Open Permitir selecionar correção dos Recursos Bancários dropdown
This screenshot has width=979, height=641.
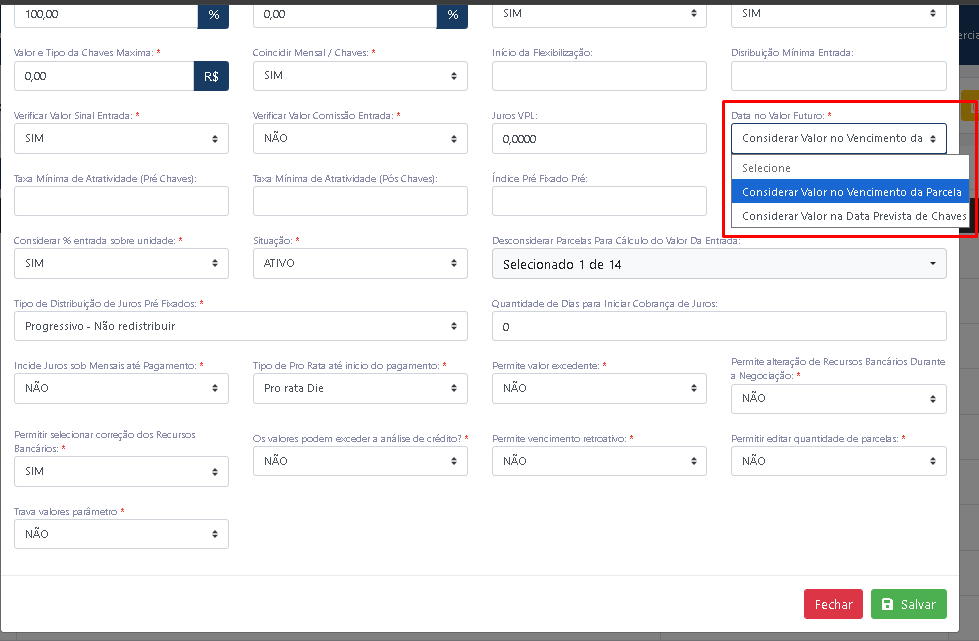point(121,471)
